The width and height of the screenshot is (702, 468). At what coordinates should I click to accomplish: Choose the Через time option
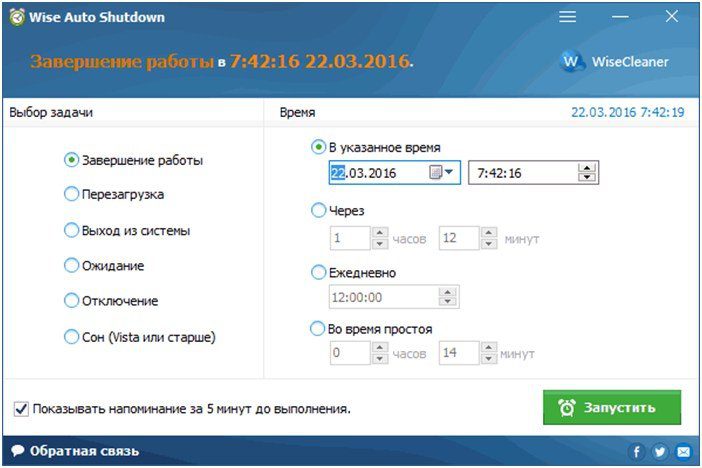coord(338,210)
